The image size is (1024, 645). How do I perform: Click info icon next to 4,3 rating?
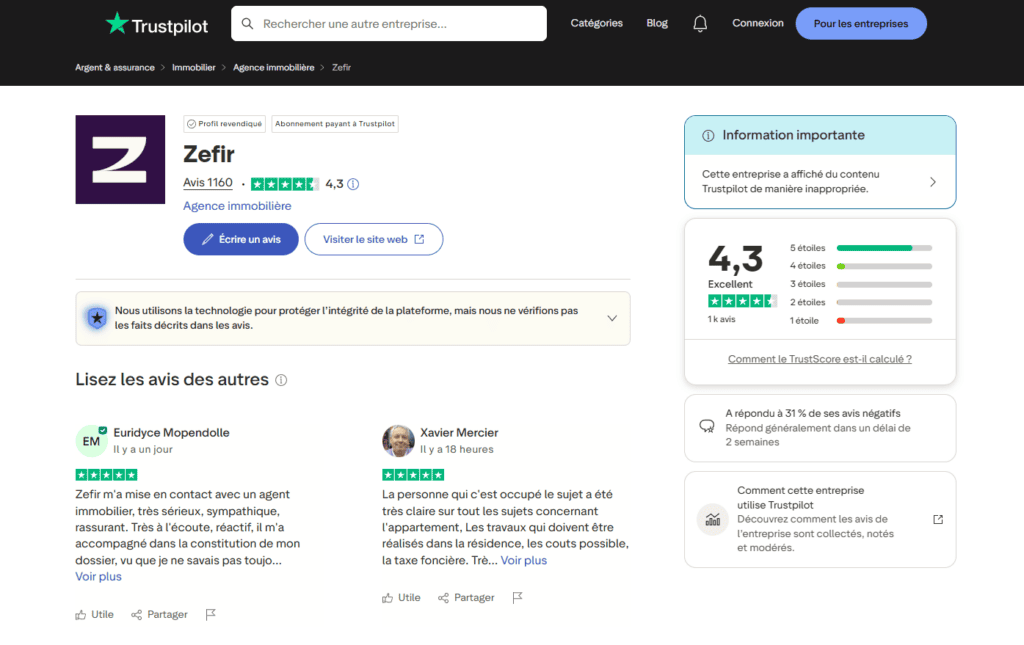(x=353, y=184)
